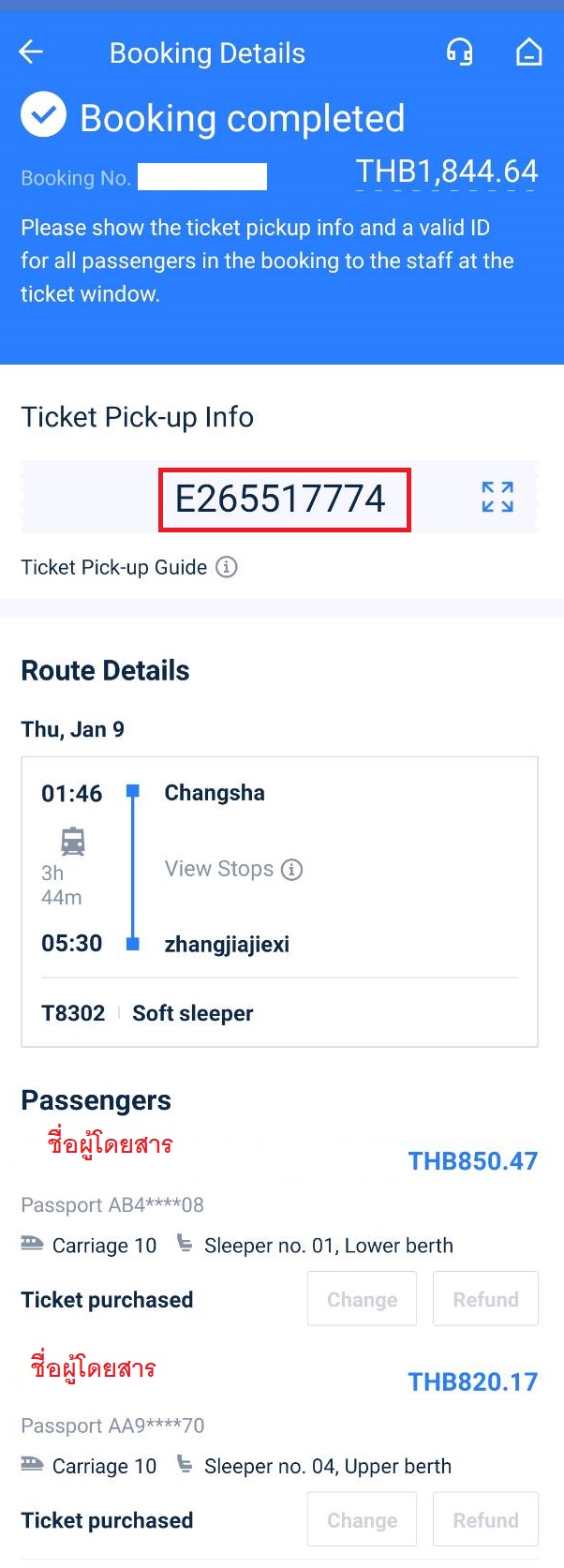Expand pickup code with fullscreen icon
This screenshot has width=564, height=1568.
click(497, 497)
